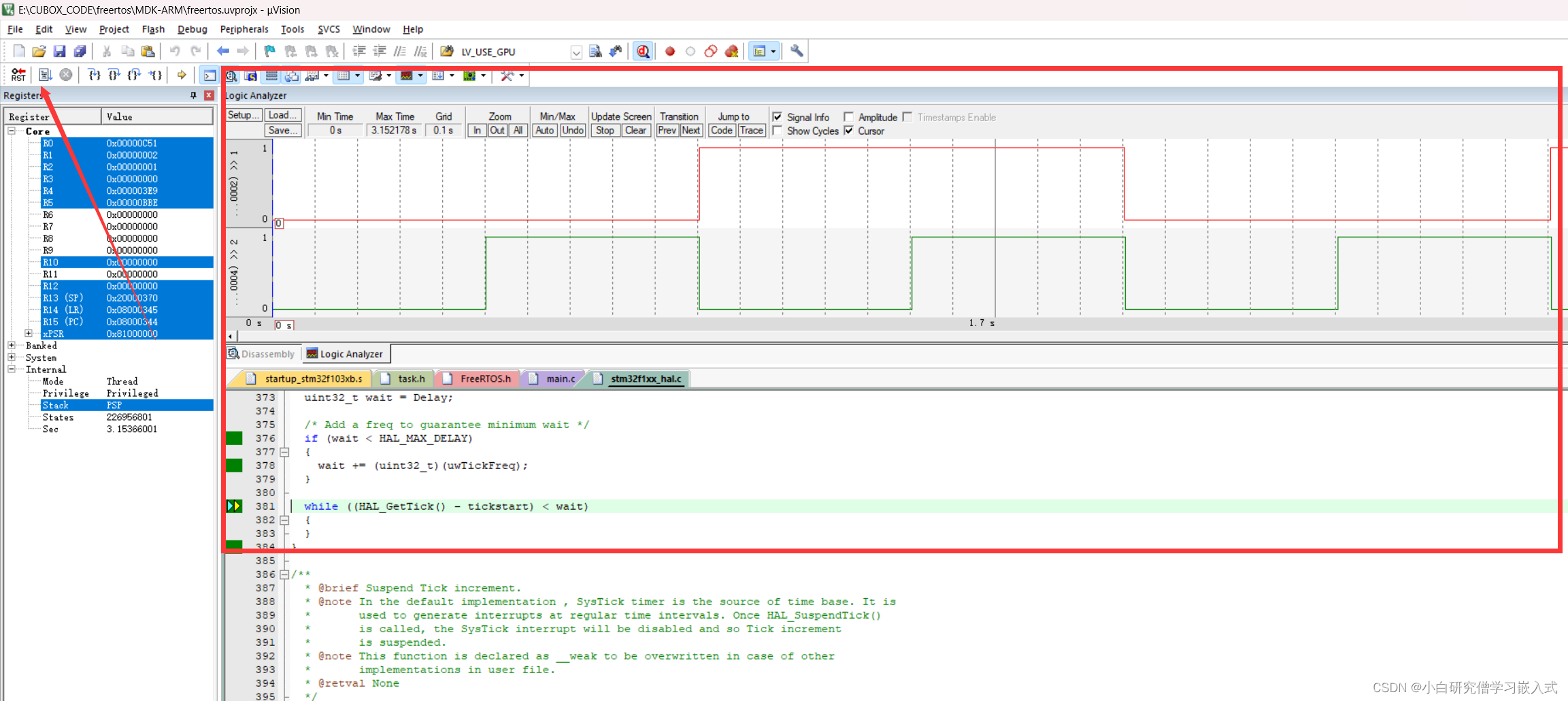This screenshot has width=1568, height=701.
Task: Click the RST reset CPU icon
Action: click(x=18, y=75)
